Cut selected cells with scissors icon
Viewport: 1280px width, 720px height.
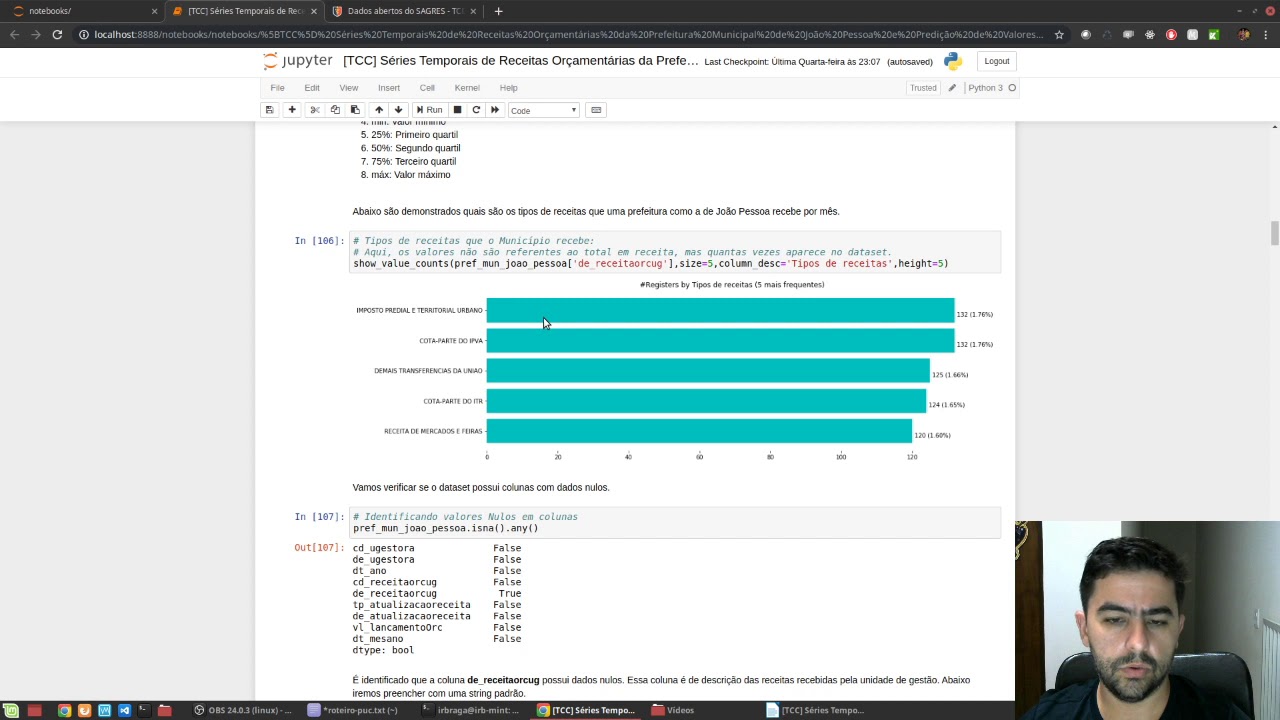(315, 110)
